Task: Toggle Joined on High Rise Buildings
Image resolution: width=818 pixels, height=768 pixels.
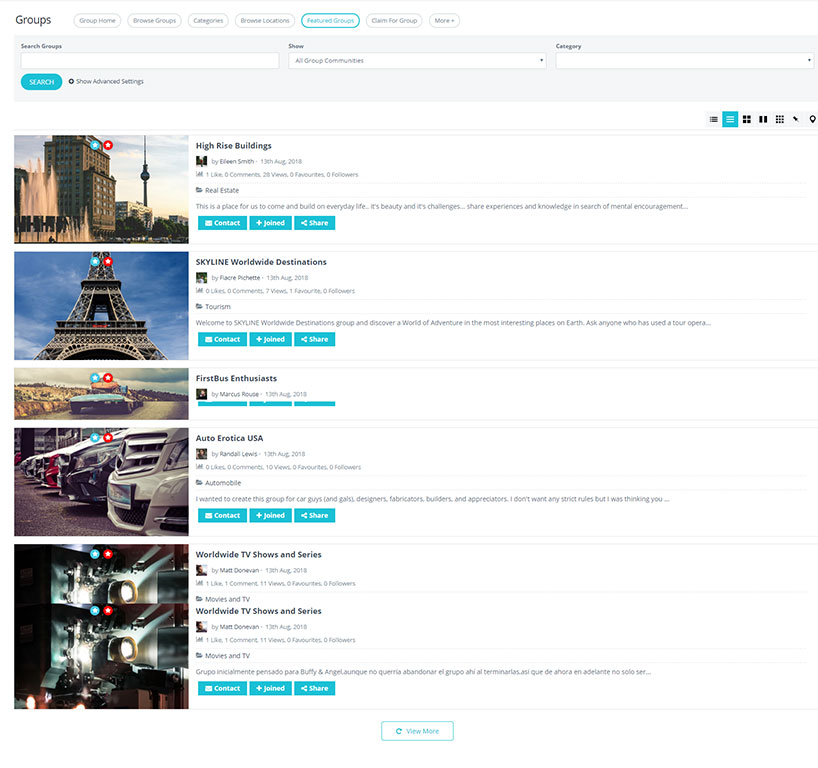Action: 270,223
